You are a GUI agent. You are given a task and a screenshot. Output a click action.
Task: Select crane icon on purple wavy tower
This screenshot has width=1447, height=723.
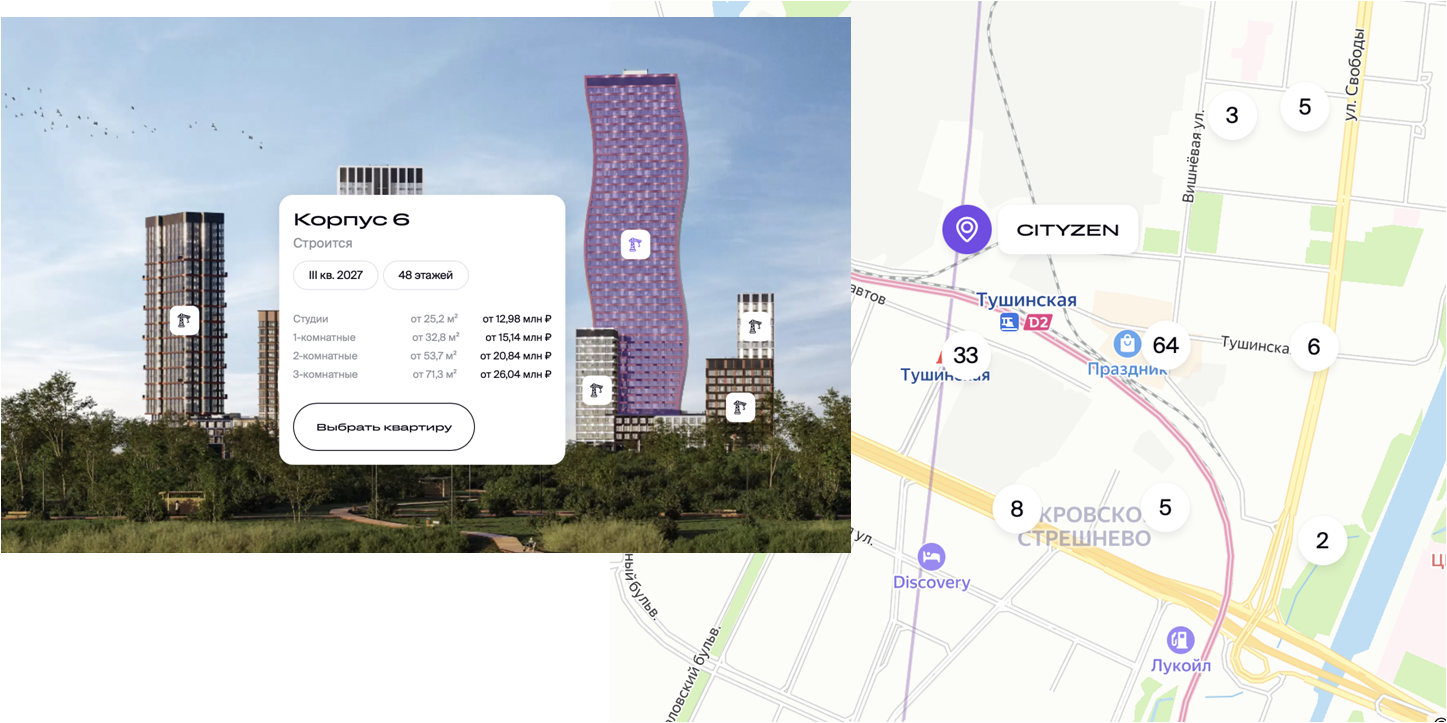pyautogui.click(x=635, y=244)
